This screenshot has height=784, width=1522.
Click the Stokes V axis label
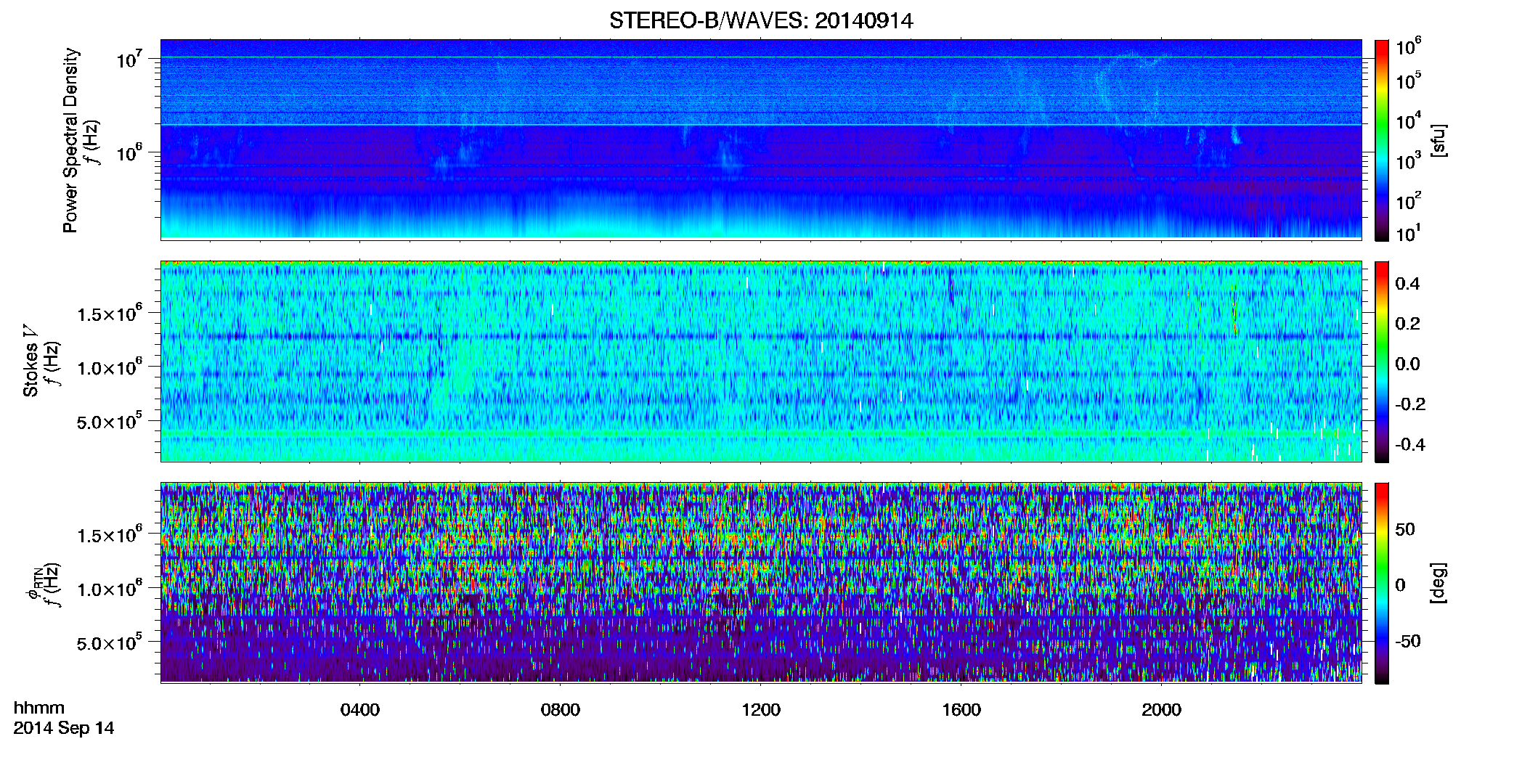point(30,362)
